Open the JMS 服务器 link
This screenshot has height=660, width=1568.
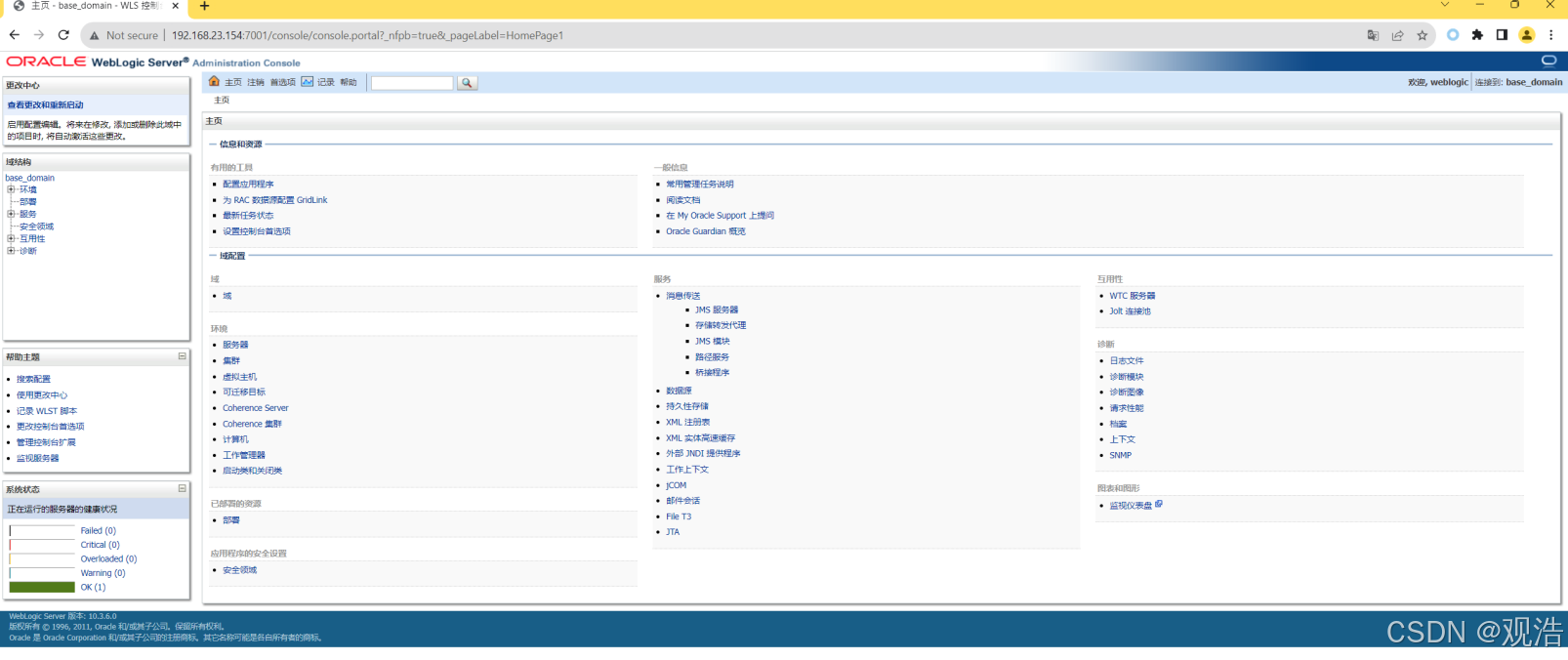click(717, 310)
